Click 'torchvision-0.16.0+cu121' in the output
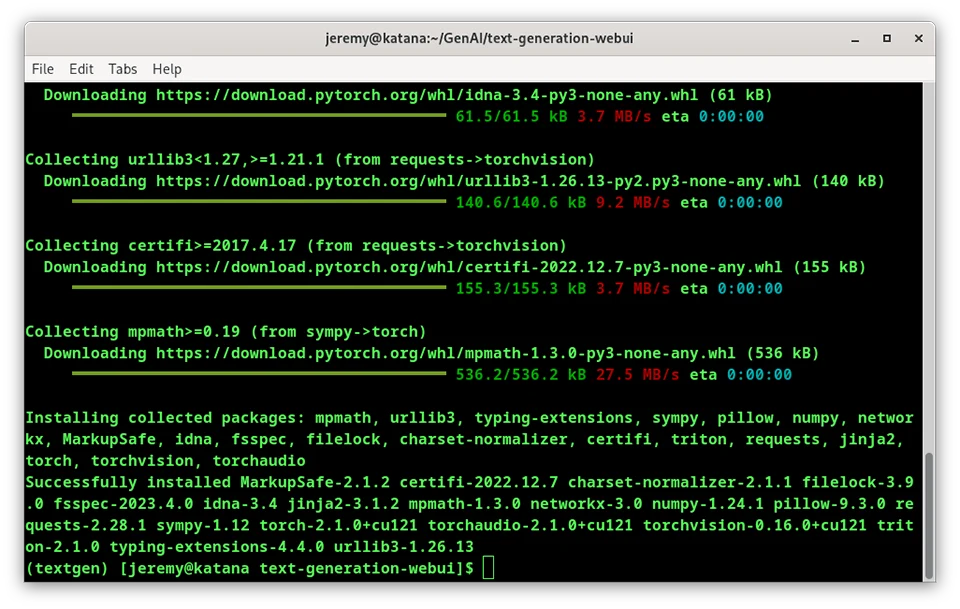960x609 pixels. pyautogui.click(x=754, y=525)
